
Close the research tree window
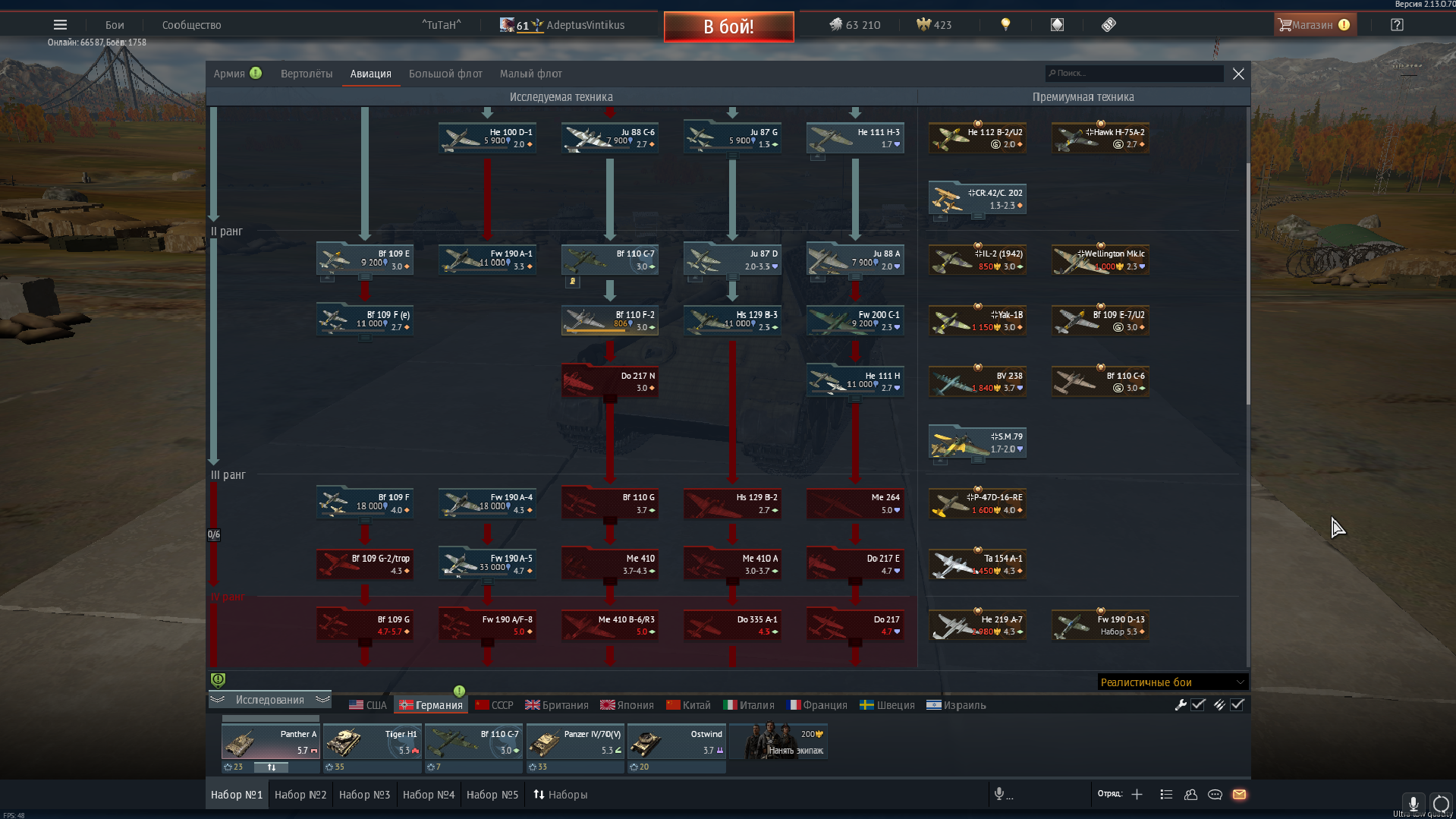pos(1238,74)
